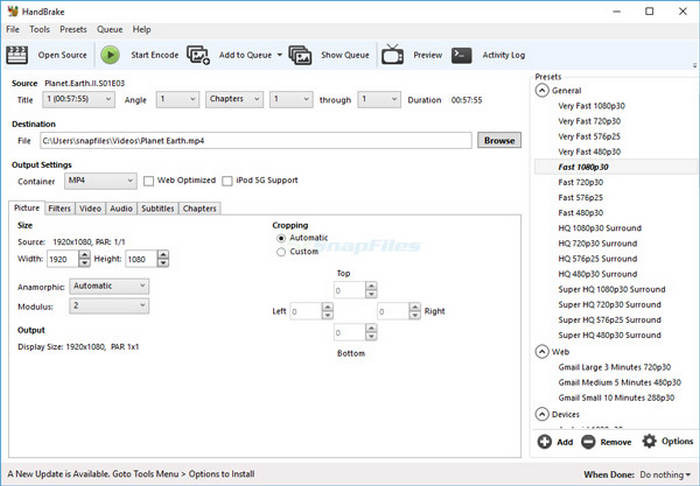
Task: Select the Custom cropping radio button
Action: click(281, 252)
